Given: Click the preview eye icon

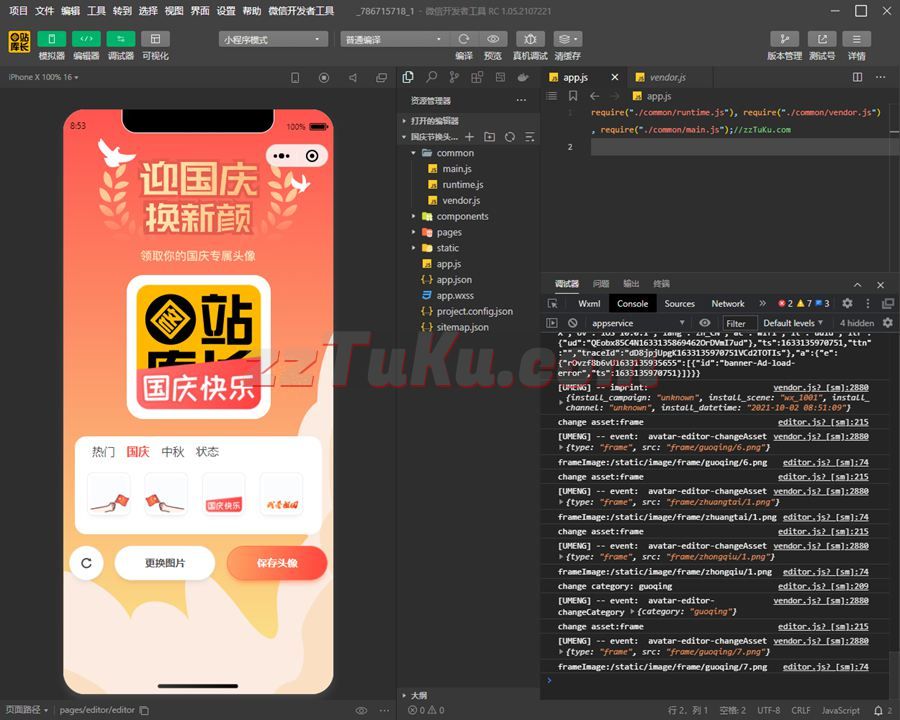Looking at the screenshot, I should click(492, 39).
